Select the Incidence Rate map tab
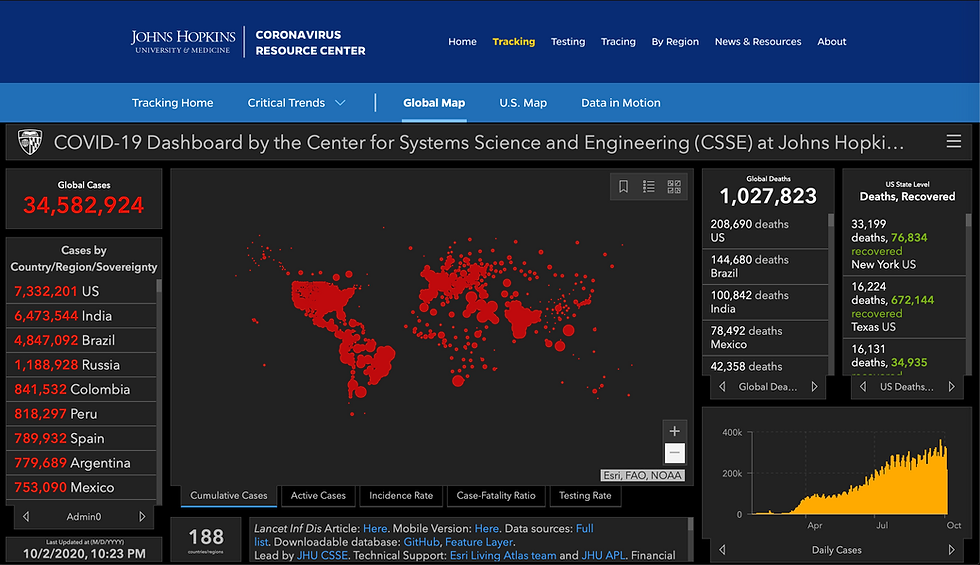The image size is (980, 565). point(401,495)
